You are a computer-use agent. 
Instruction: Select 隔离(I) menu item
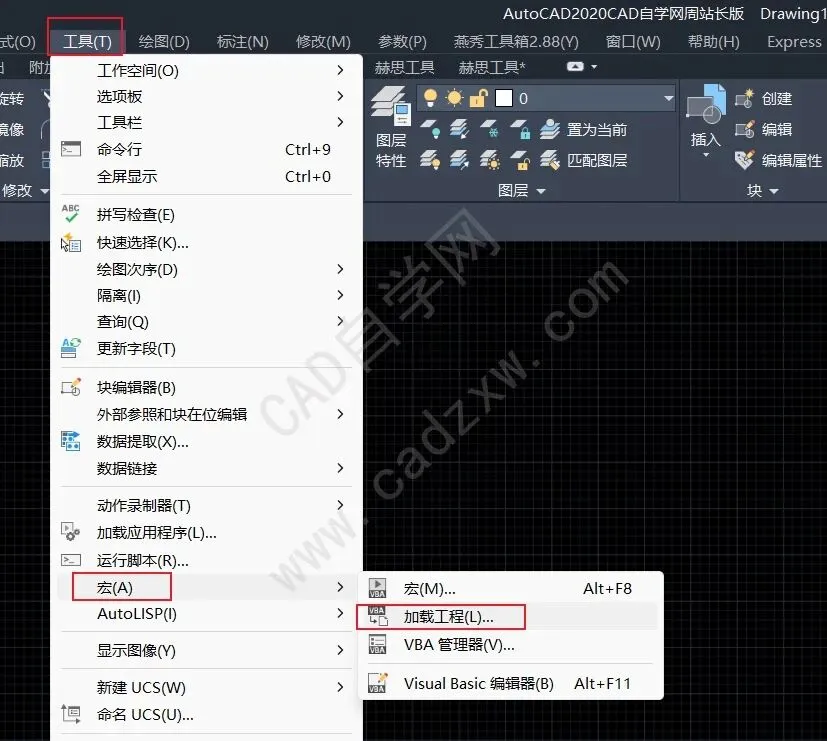tap(206, 295)
